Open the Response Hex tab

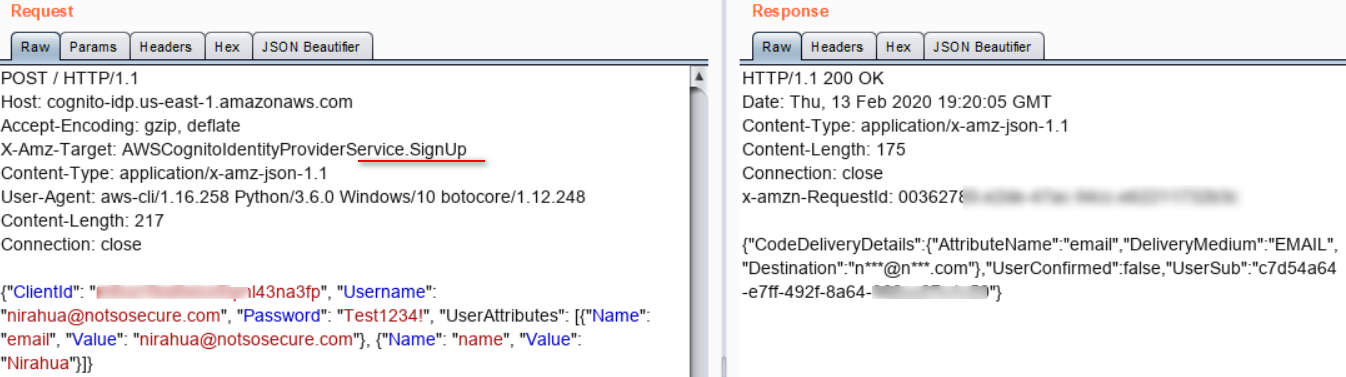[x=899, y=46]
